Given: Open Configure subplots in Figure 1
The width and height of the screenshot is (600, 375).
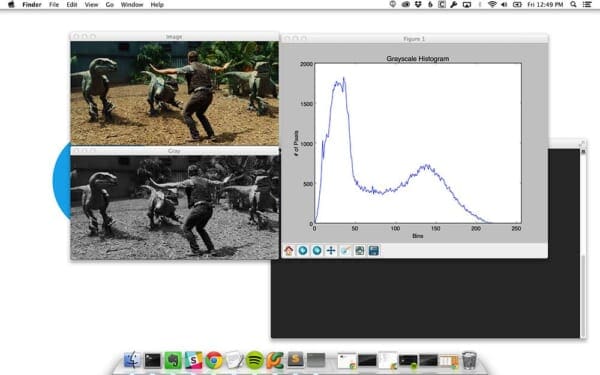Looking at the screenshot, I should pos(359,251).
